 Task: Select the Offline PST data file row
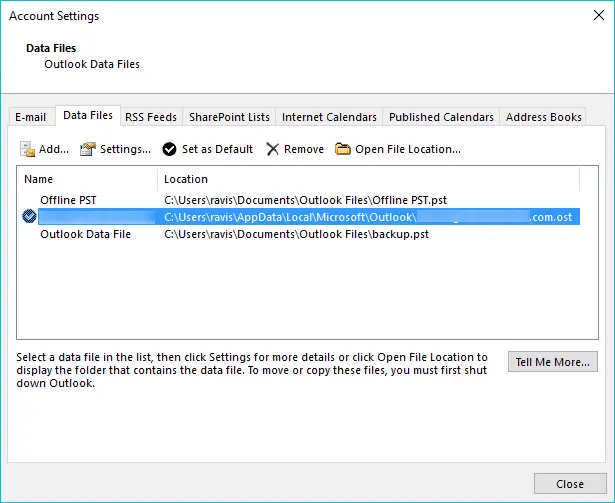pos(68,200)
